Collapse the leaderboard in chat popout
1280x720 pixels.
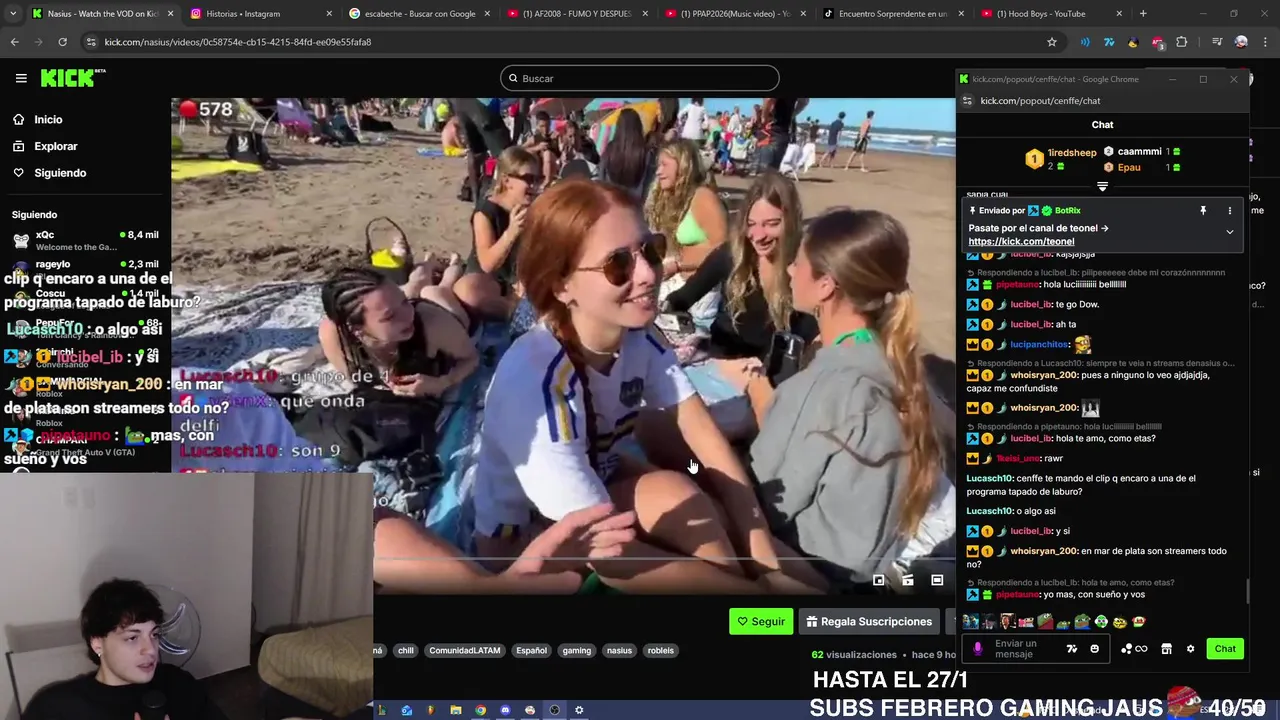1102,187
